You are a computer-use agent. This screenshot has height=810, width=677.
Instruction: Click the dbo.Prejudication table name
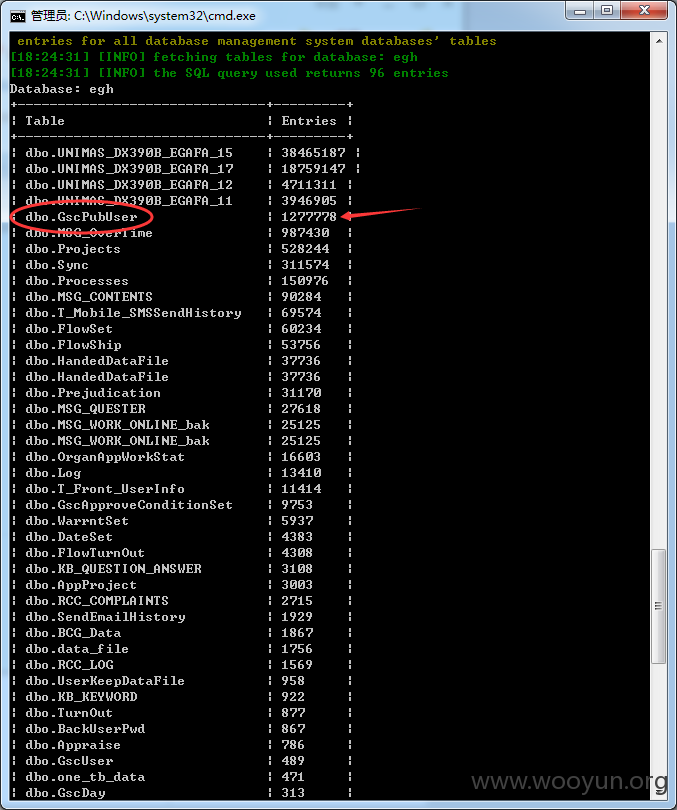tap(93, 393)
